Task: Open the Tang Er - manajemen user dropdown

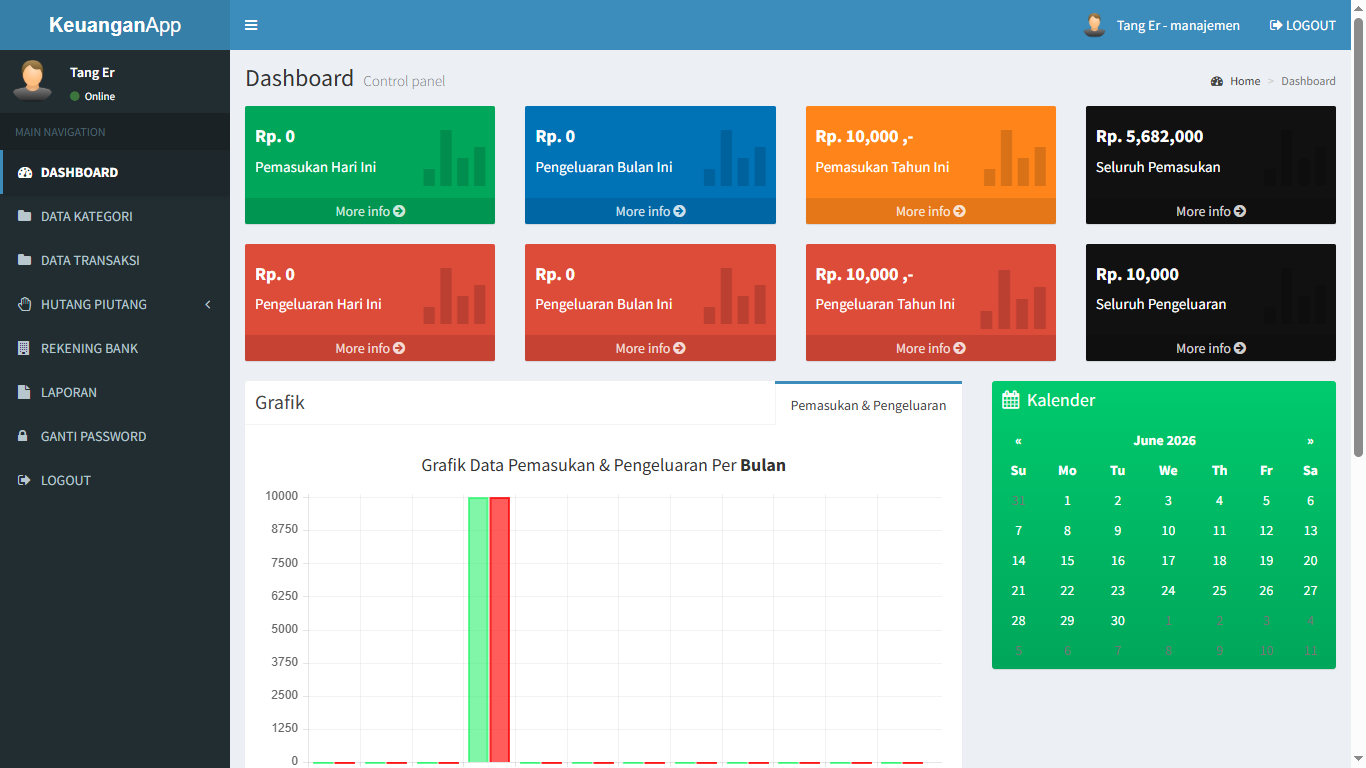Action: tap(1161, 25)
